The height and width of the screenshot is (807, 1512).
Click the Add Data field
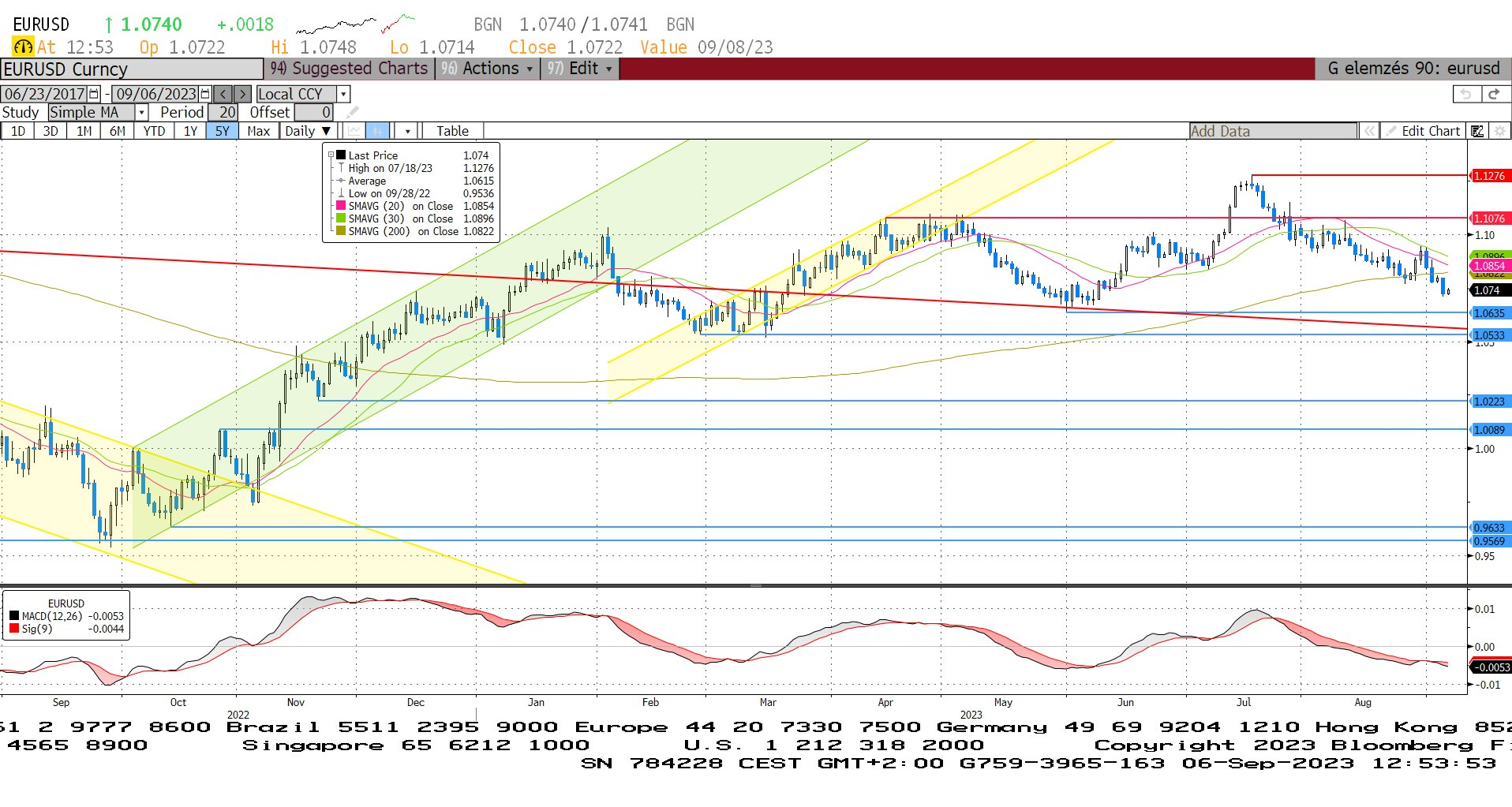[x=1273, y=131]
